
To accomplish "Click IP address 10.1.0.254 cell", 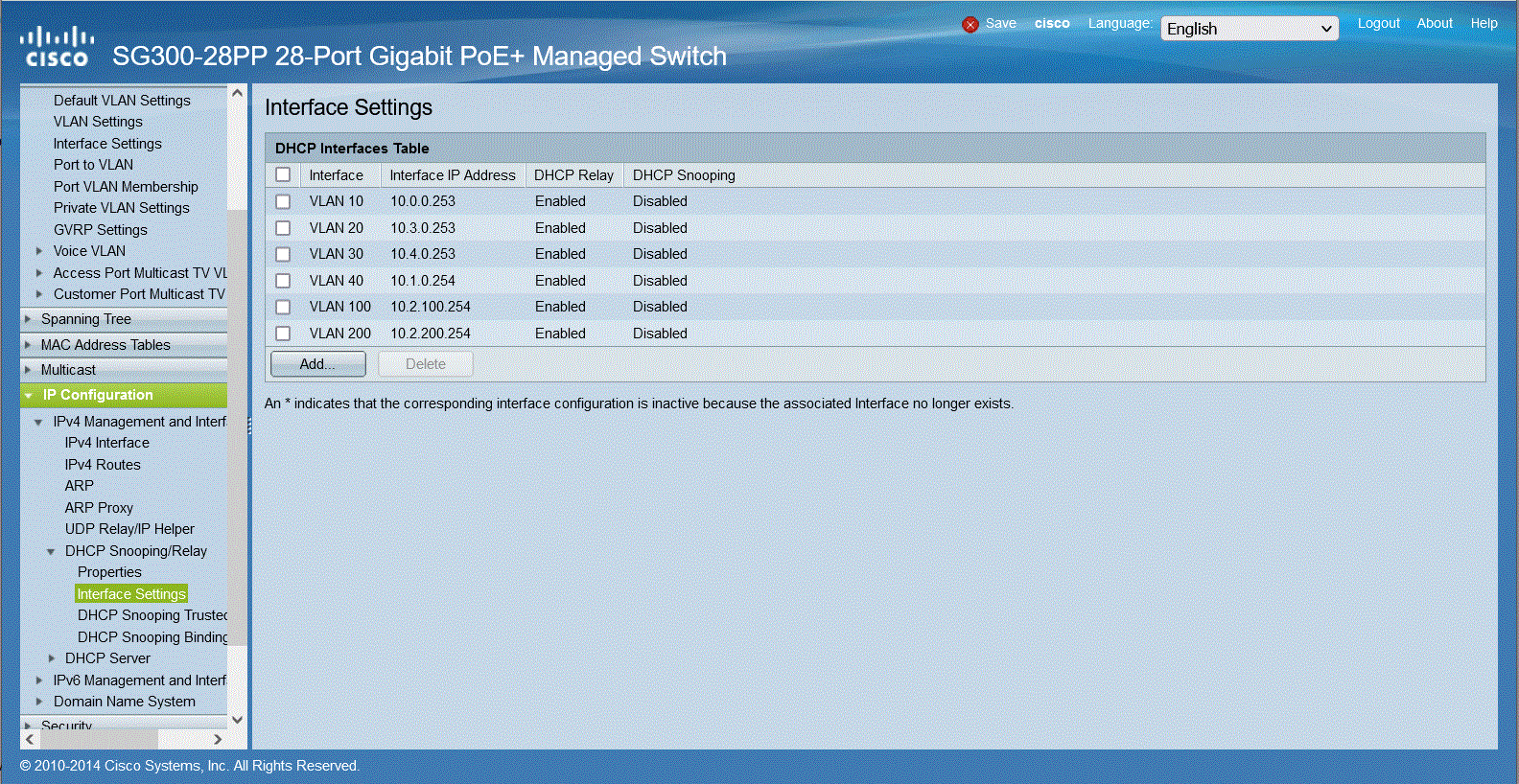I will tap(423, 281).
